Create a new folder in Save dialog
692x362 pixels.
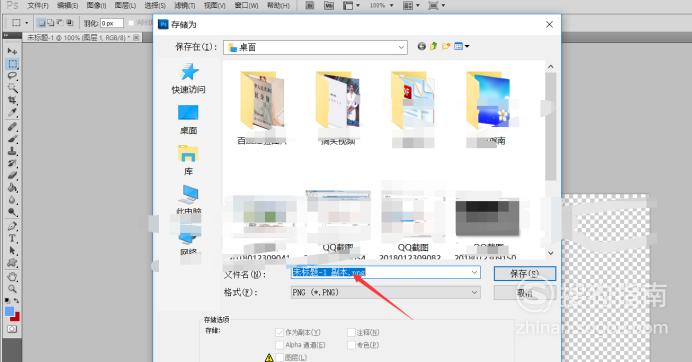[446, 46]
